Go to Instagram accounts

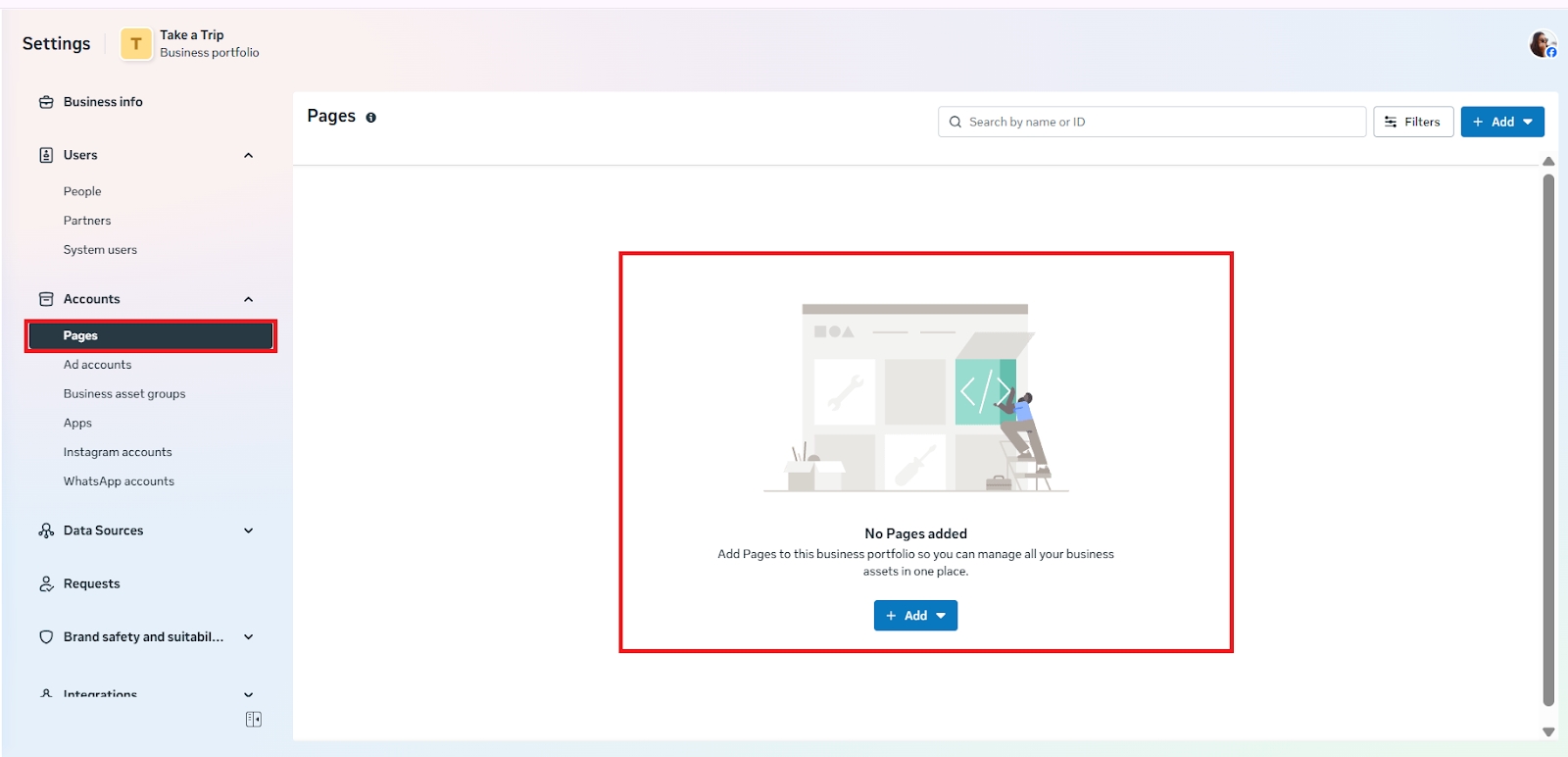pyautogui.click(x=118, y=452)
